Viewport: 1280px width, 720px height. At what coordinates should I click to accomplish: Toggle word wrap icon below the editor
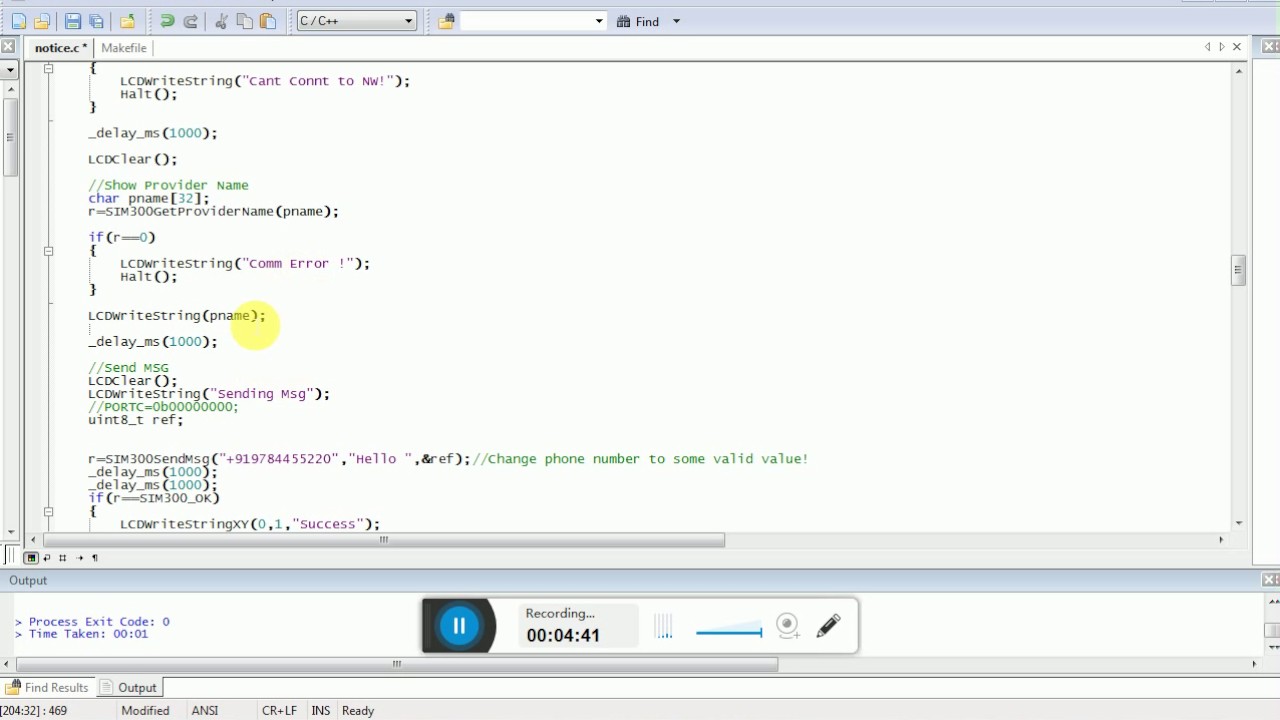[x=47, y=558]
